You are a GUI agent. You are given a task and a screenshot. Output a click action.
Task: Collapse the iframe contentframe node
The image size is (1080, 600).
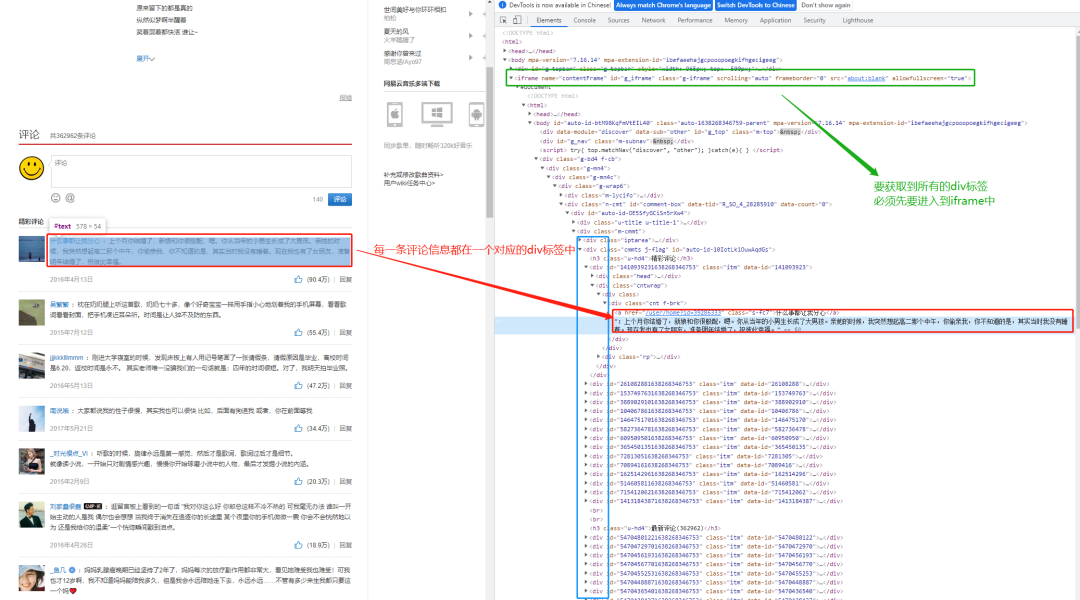511,78
